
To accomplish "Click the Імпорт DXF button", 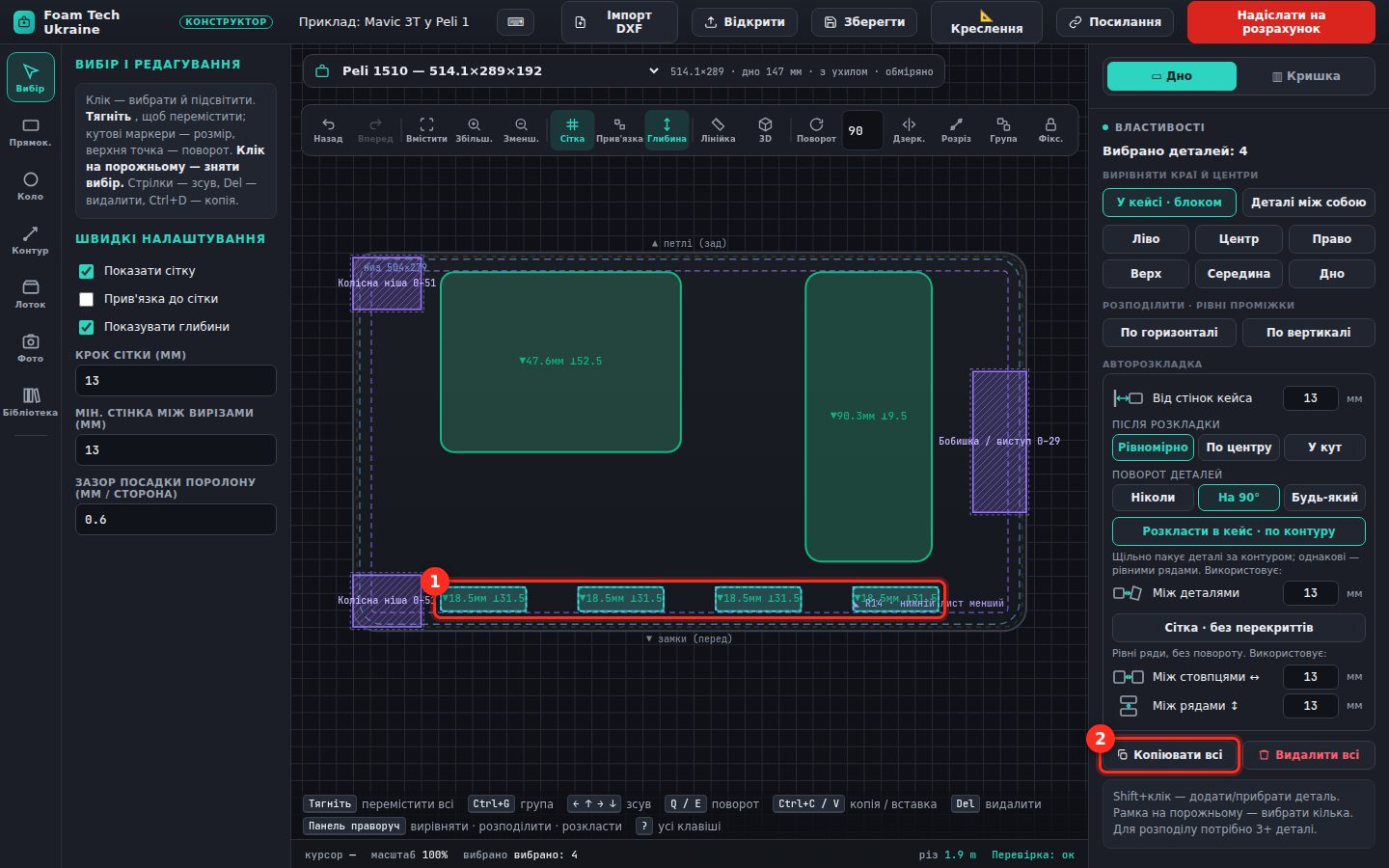I will point(619,21).
